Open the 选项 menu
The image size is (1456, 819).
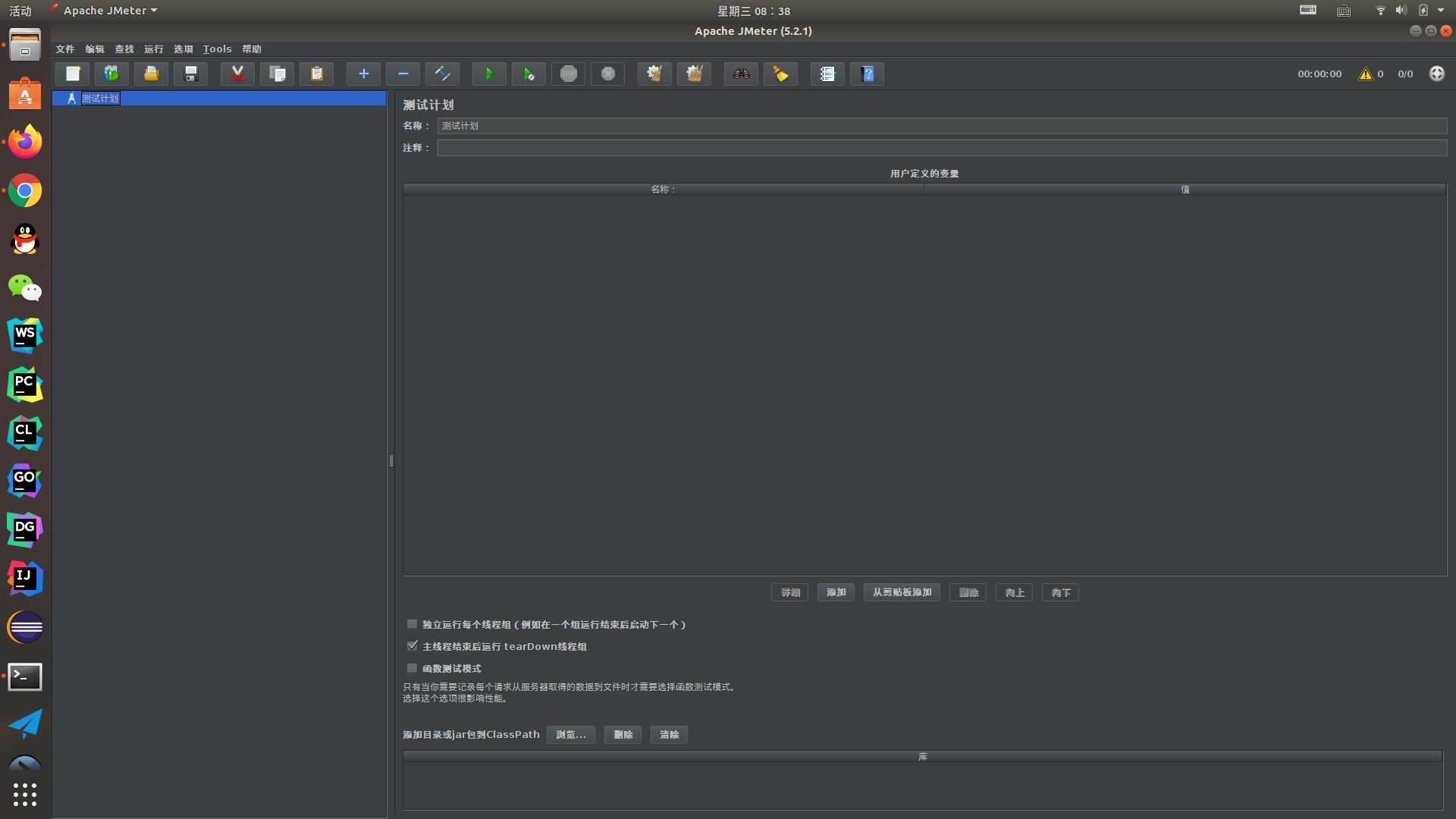click(x=184, y=49)
